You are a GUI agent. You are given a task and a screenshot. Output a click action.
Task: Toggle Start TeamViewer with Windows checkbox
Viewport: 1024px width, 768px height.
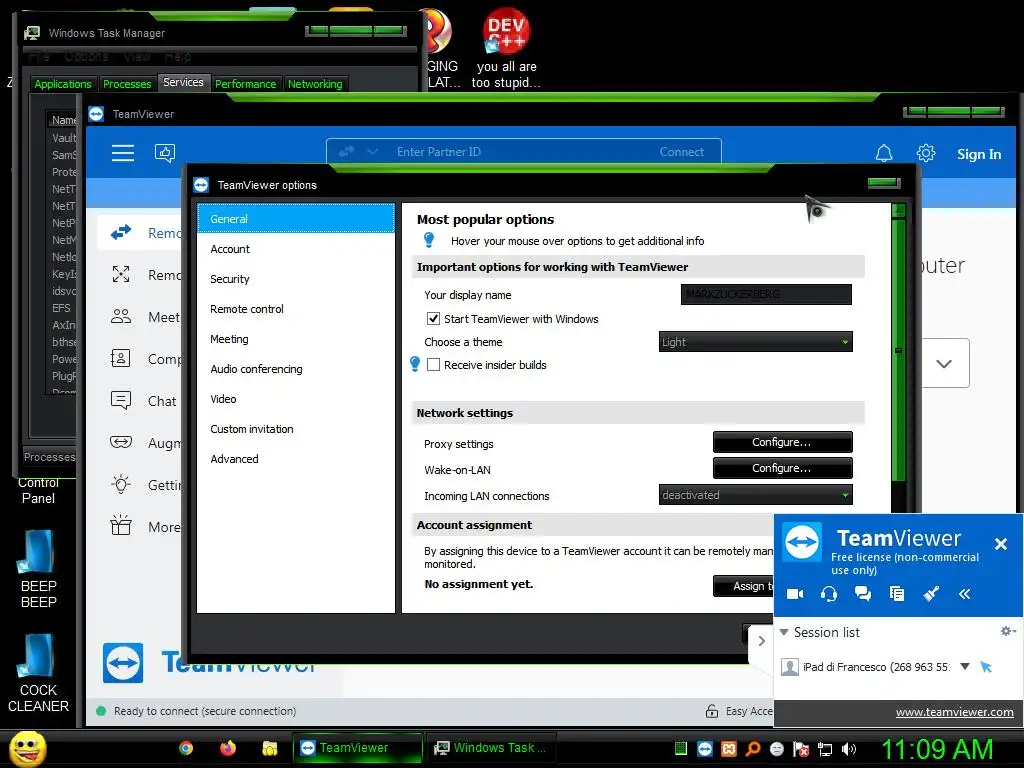(433, 319)
